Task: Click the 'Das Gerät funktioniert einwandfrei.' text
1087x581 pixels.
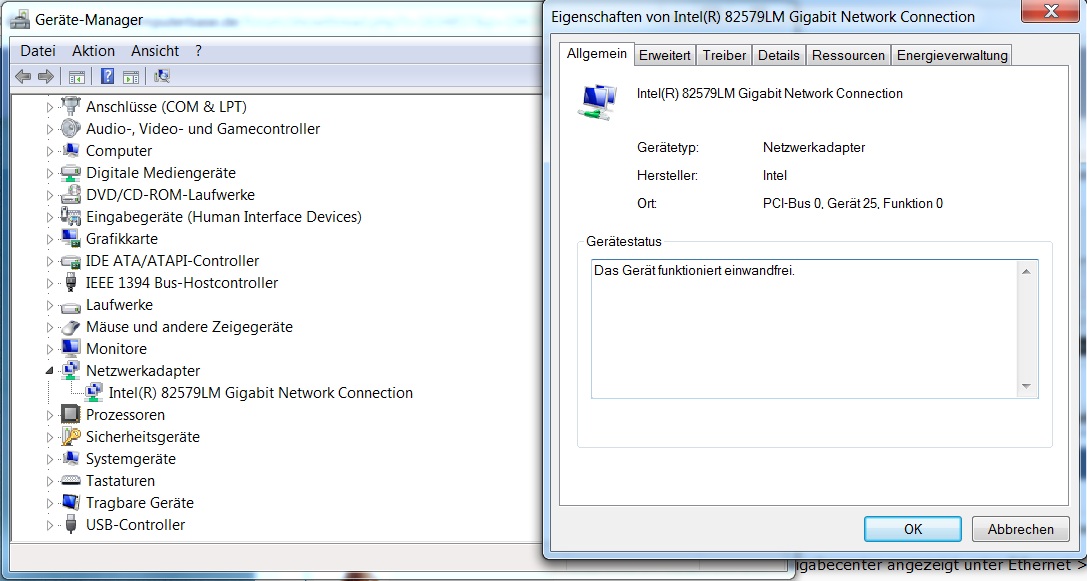Action: (x=694, y=270)
